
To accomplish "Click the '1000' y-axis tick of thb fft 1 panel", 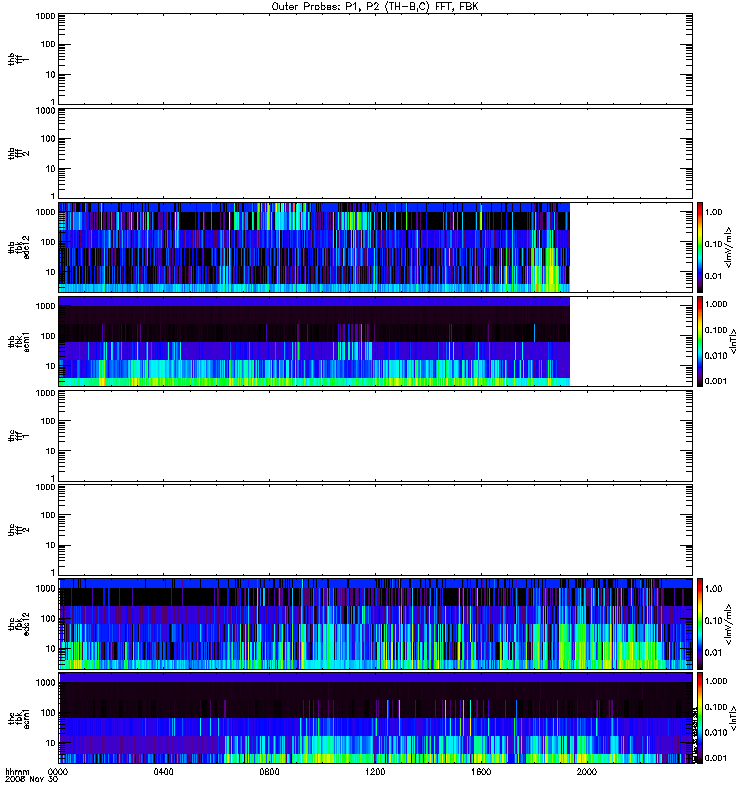I will (45, 16).
